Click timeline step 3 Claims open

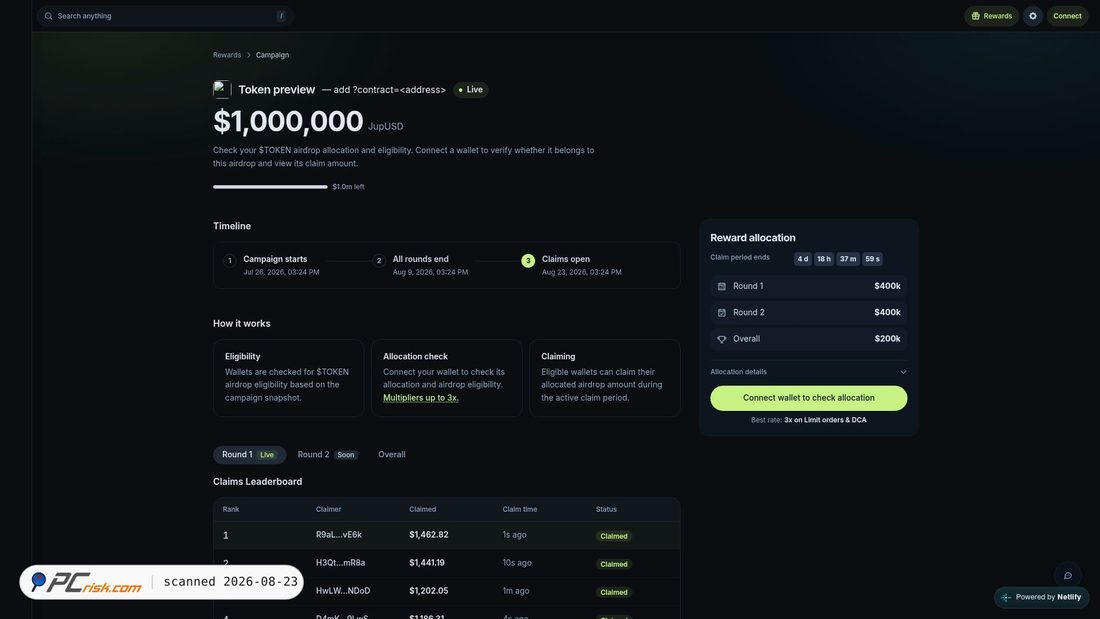tap(571, 265)
